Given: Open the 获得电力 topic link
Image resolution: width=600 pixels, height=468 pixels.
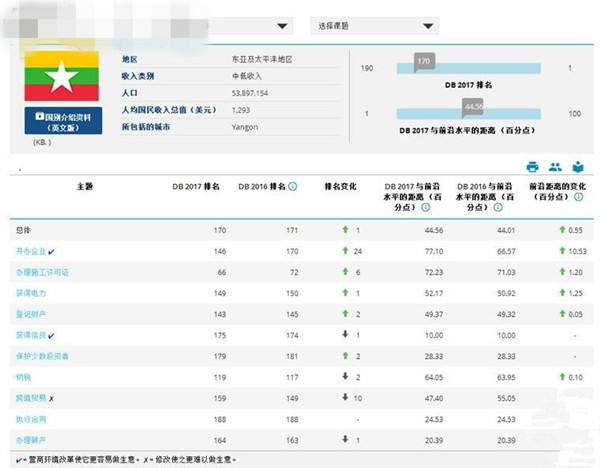Looking at the screenshot, I should (x=30, y=293).
